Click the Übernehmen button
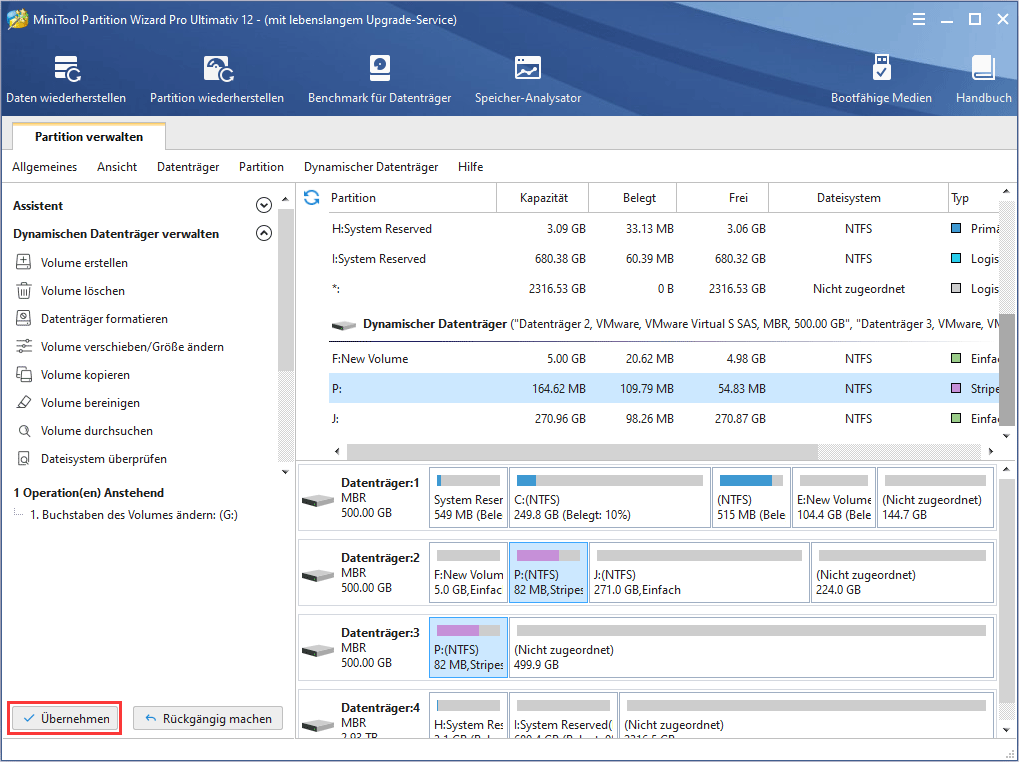The width and height of the screenshot is (1019, 762). 65,718
